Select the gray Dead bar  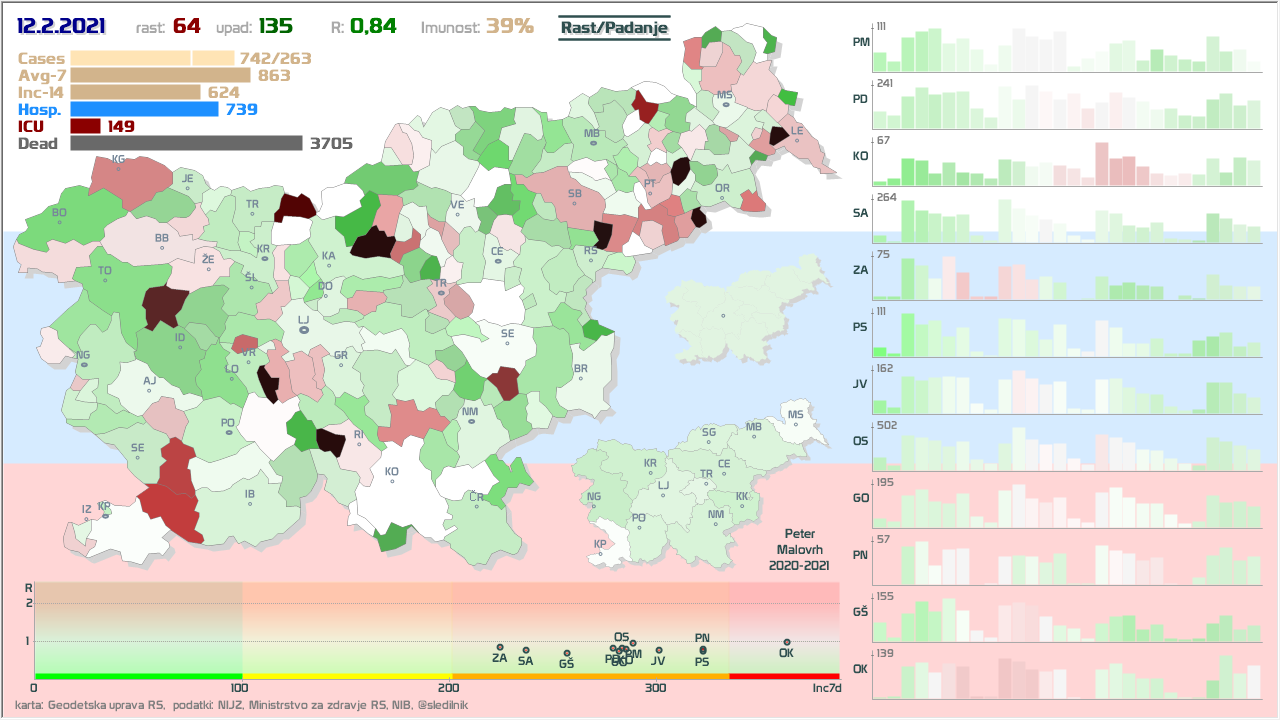tap(186, 143)
